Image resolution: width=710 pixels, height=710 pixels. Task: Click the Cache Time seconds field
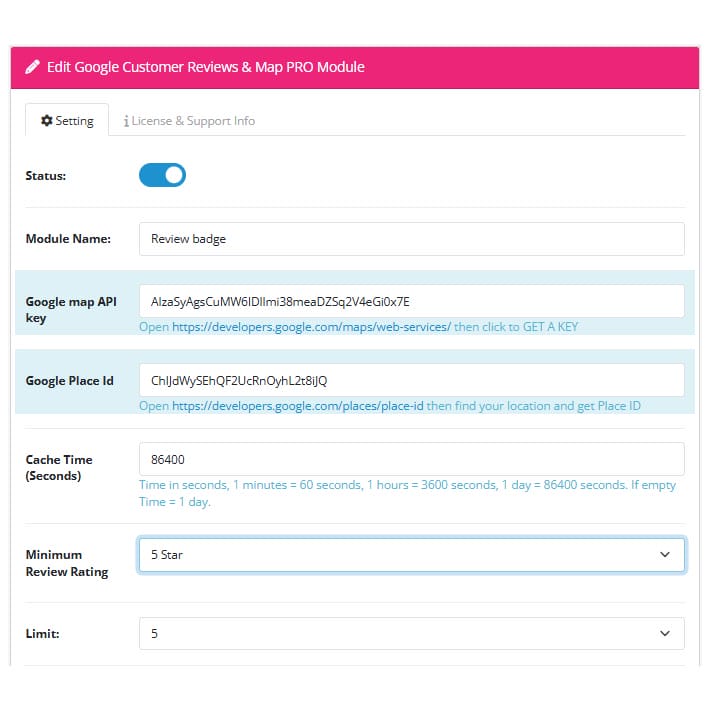click(412, 459)
